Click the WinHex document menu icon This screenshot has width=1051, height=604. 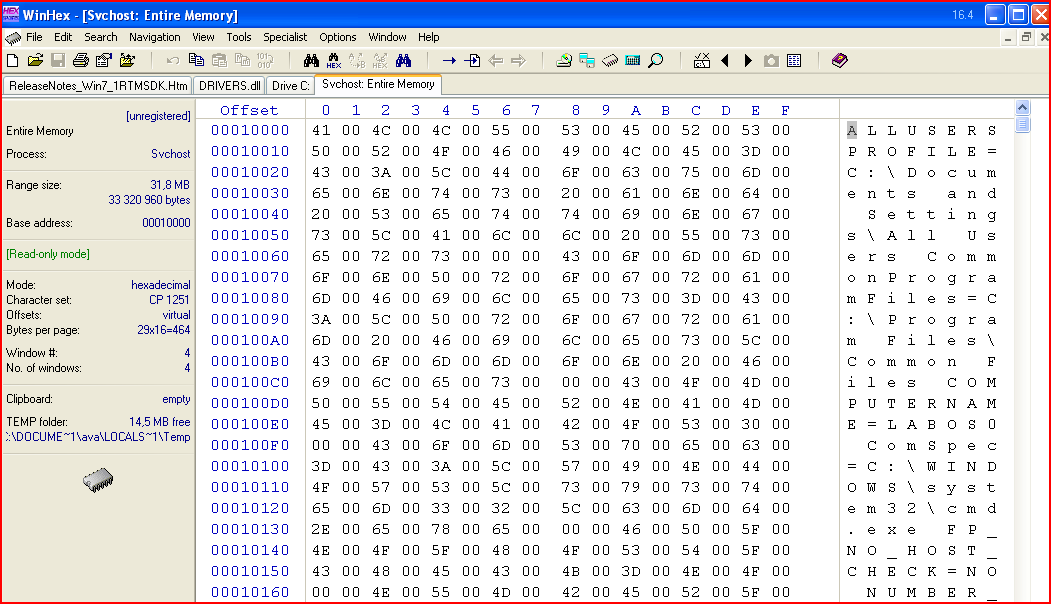coord(13,38)
